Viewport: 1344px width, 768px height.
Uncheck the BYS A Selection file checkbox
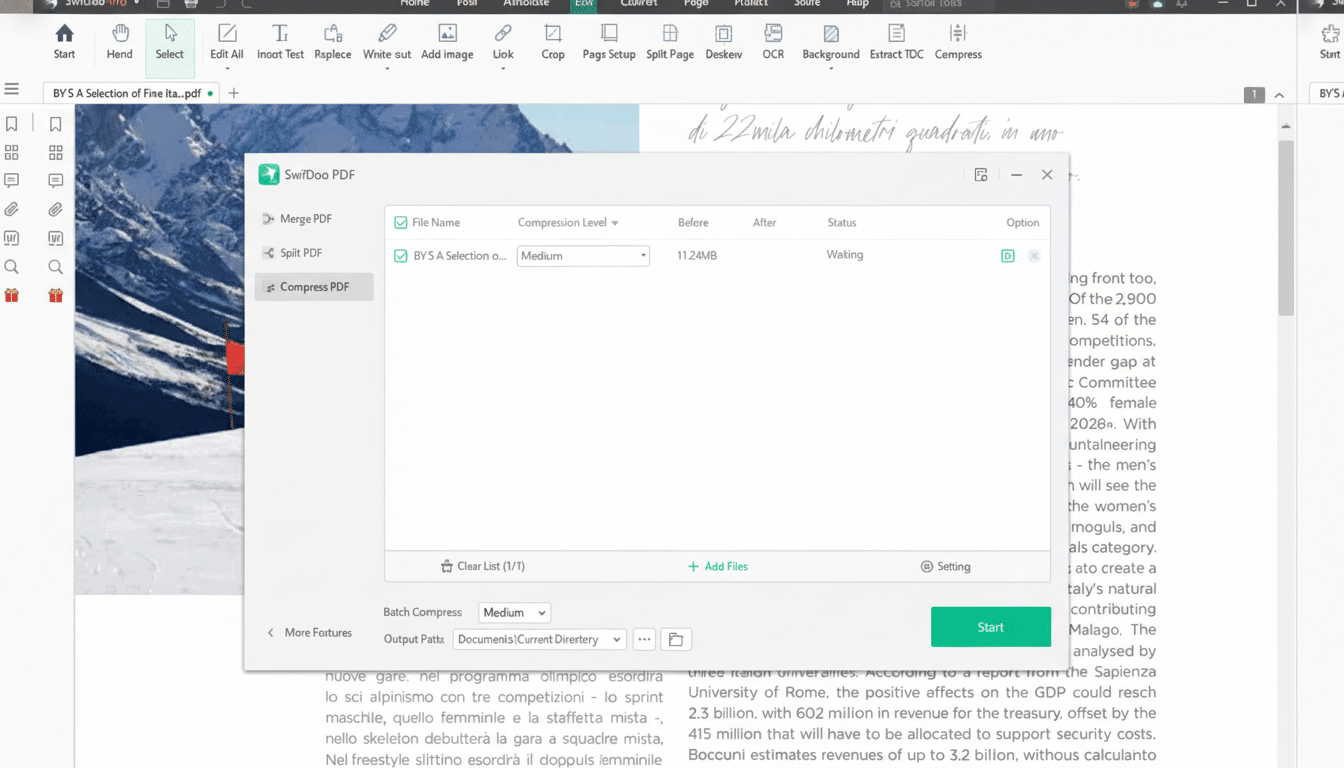(x=401, y=256)
